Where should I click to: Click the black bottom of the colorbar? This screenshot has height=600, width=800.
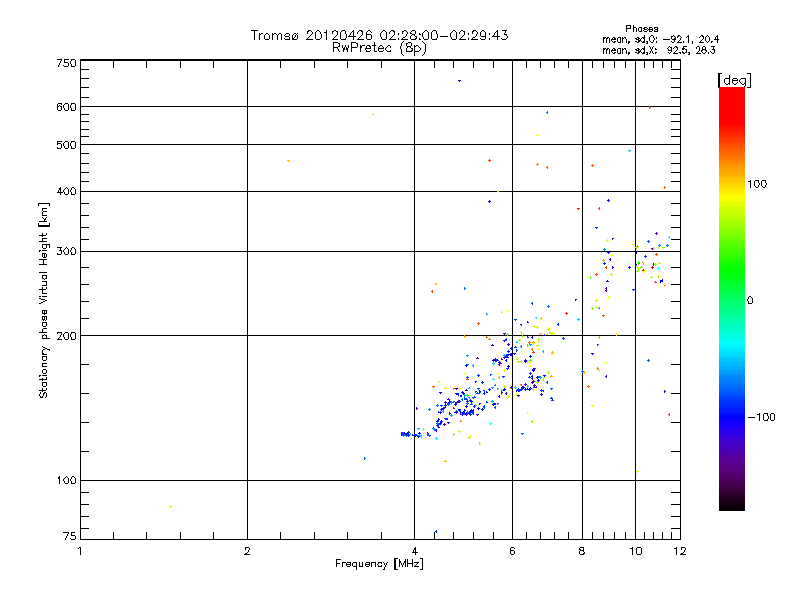[x=732, y=504]
